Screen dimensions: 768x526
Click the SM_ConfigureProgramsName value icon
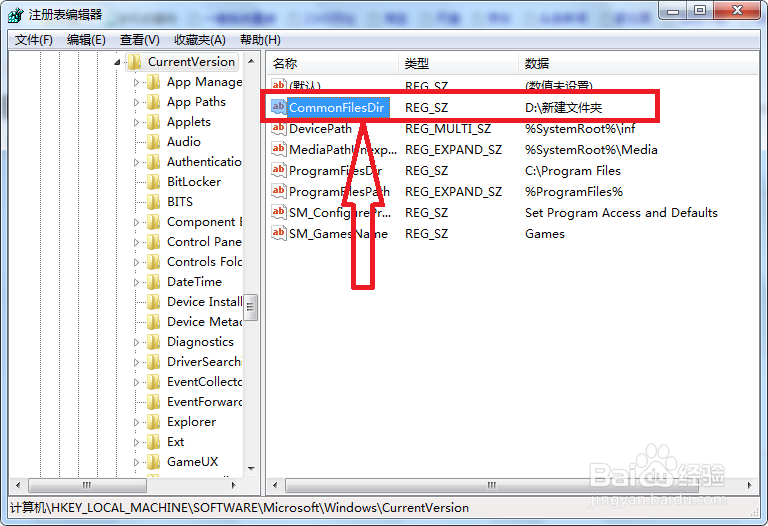click(279, 212)
